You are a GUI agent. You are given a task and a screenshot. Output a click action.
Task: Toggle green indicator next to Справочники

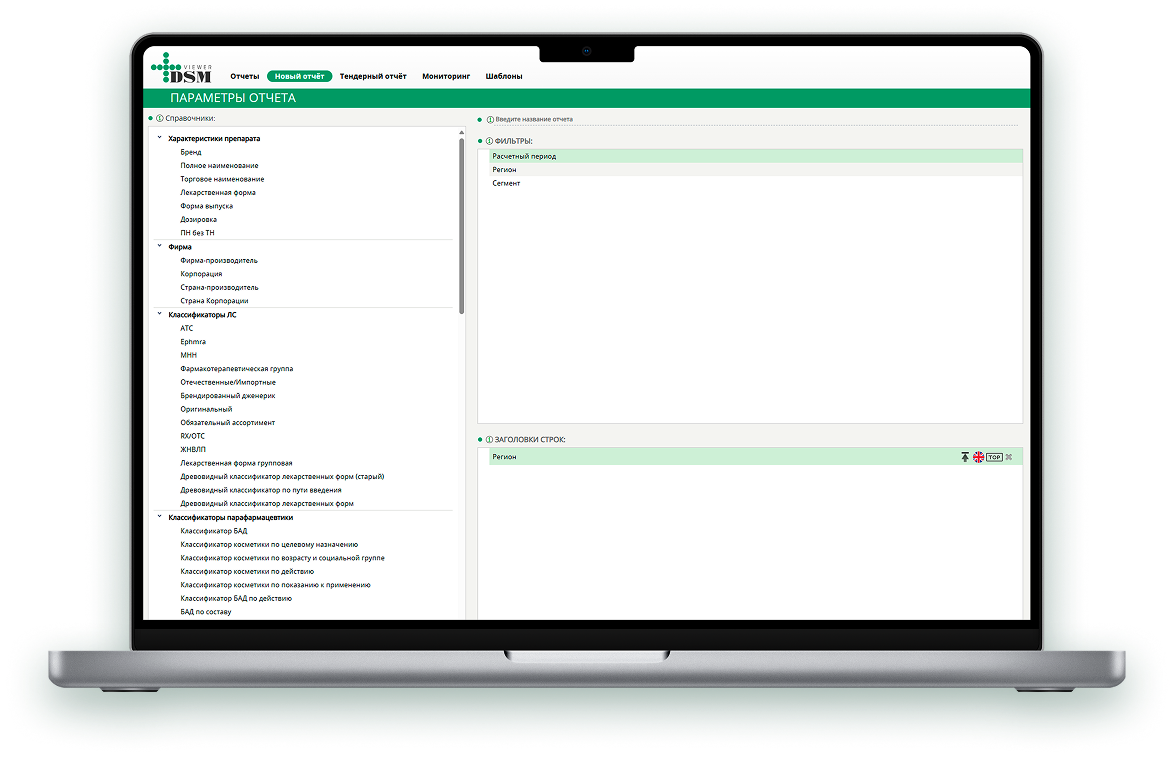point(149,117)
